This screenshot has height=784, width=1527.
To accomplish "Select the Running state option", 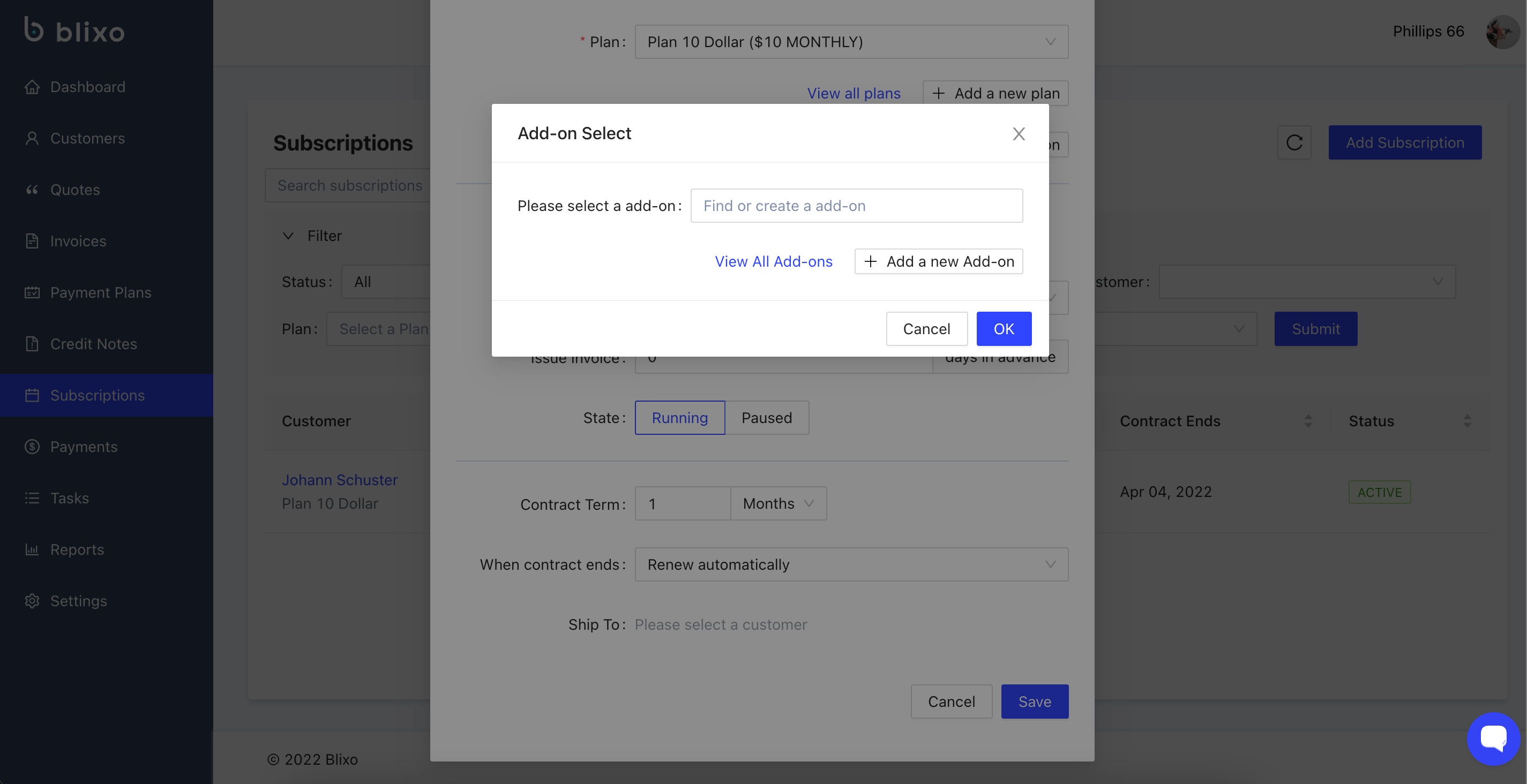I will tap(679, 418).
